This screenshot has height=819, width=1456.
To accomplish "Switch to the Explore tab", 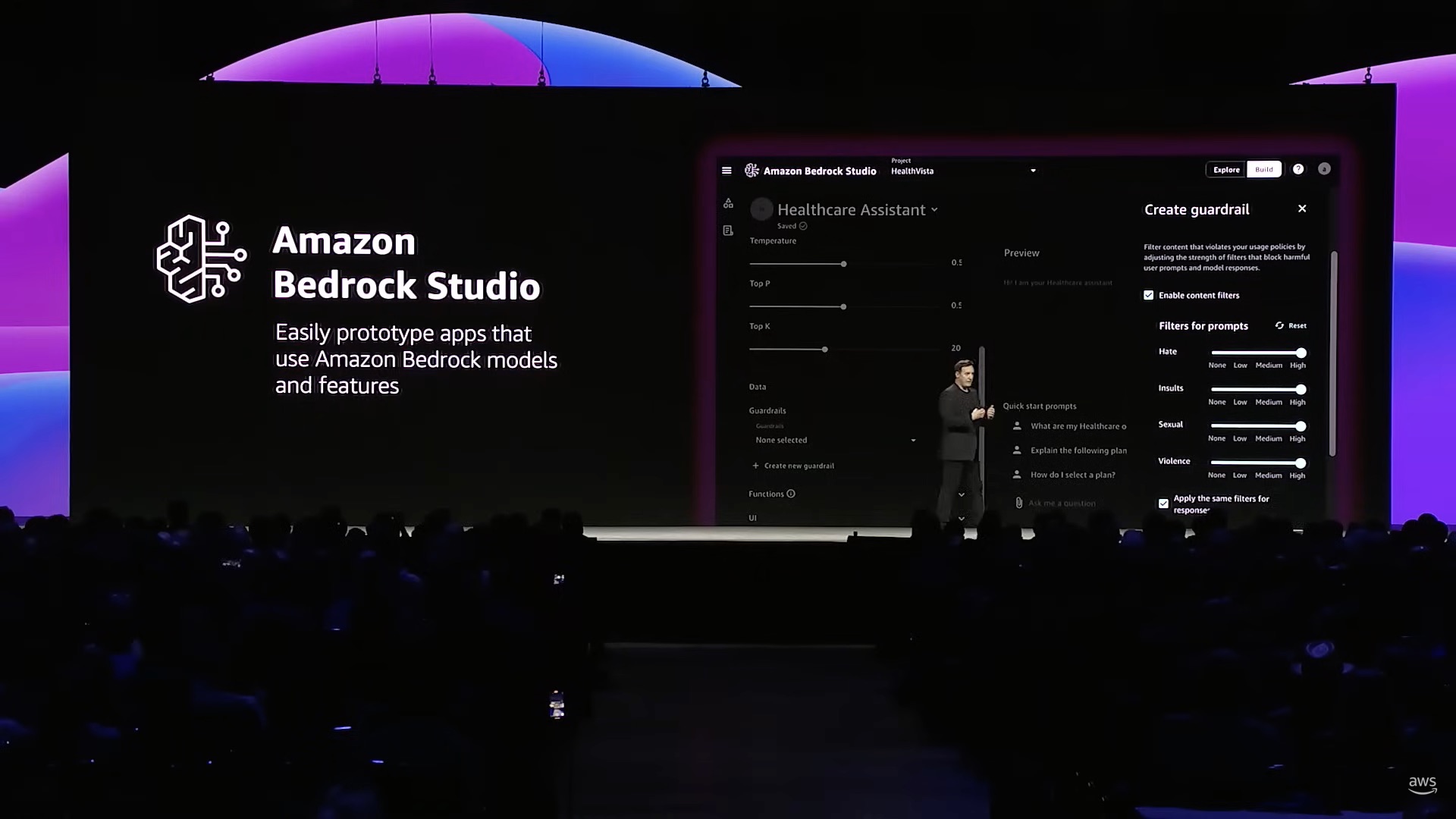I will coord(1226,170).
